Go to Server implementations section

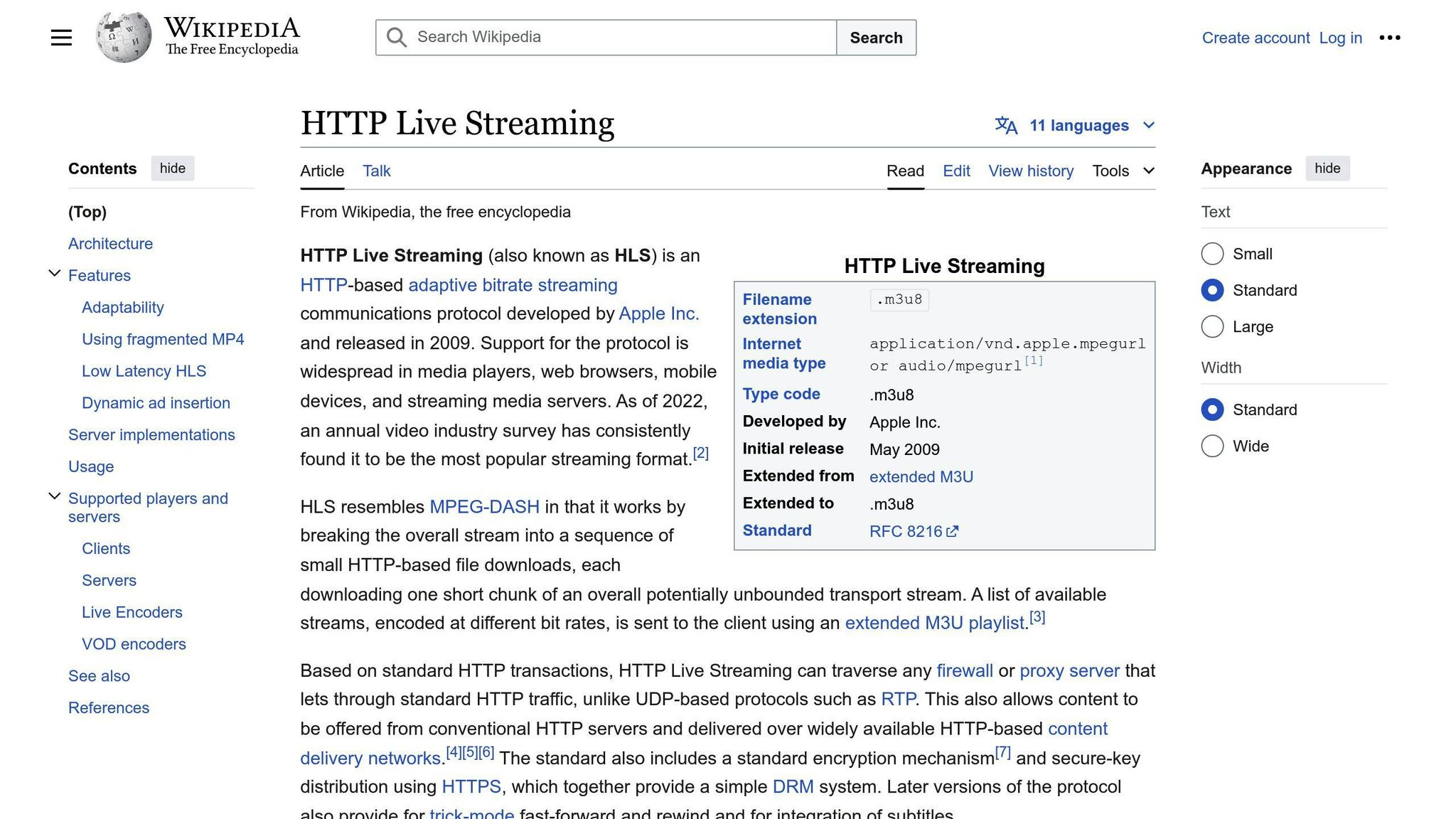click(x=151, y=435)
